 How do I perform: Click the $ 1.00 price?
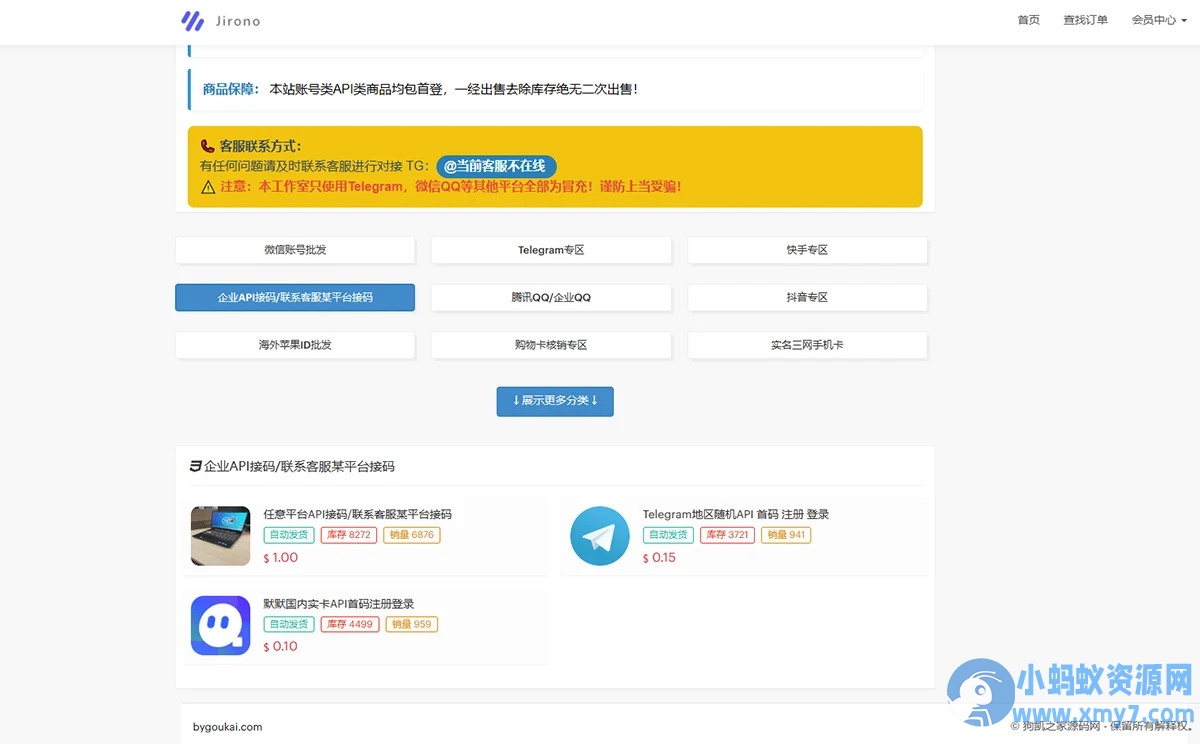point(281,558)
